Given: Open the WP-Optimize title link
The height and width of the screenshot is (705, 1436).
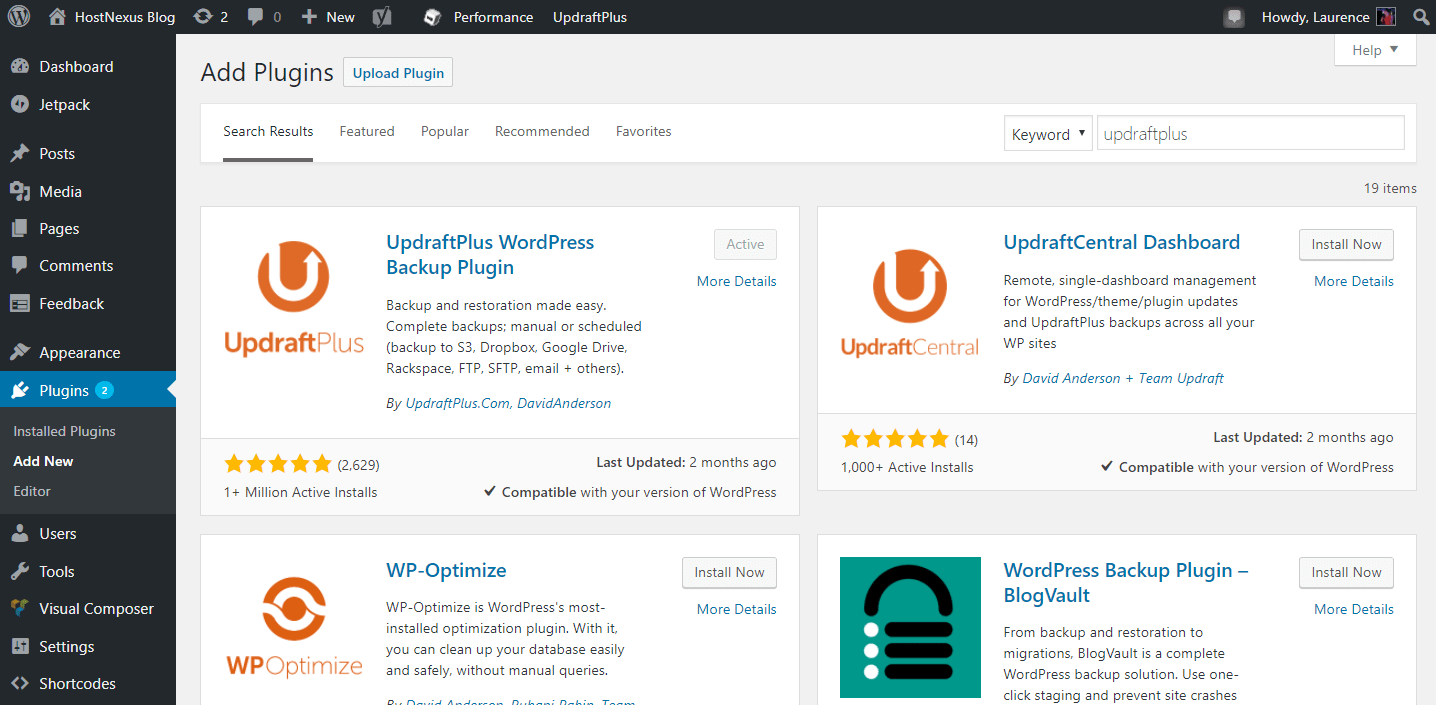Looking at the screenshot, I should 446,570.
